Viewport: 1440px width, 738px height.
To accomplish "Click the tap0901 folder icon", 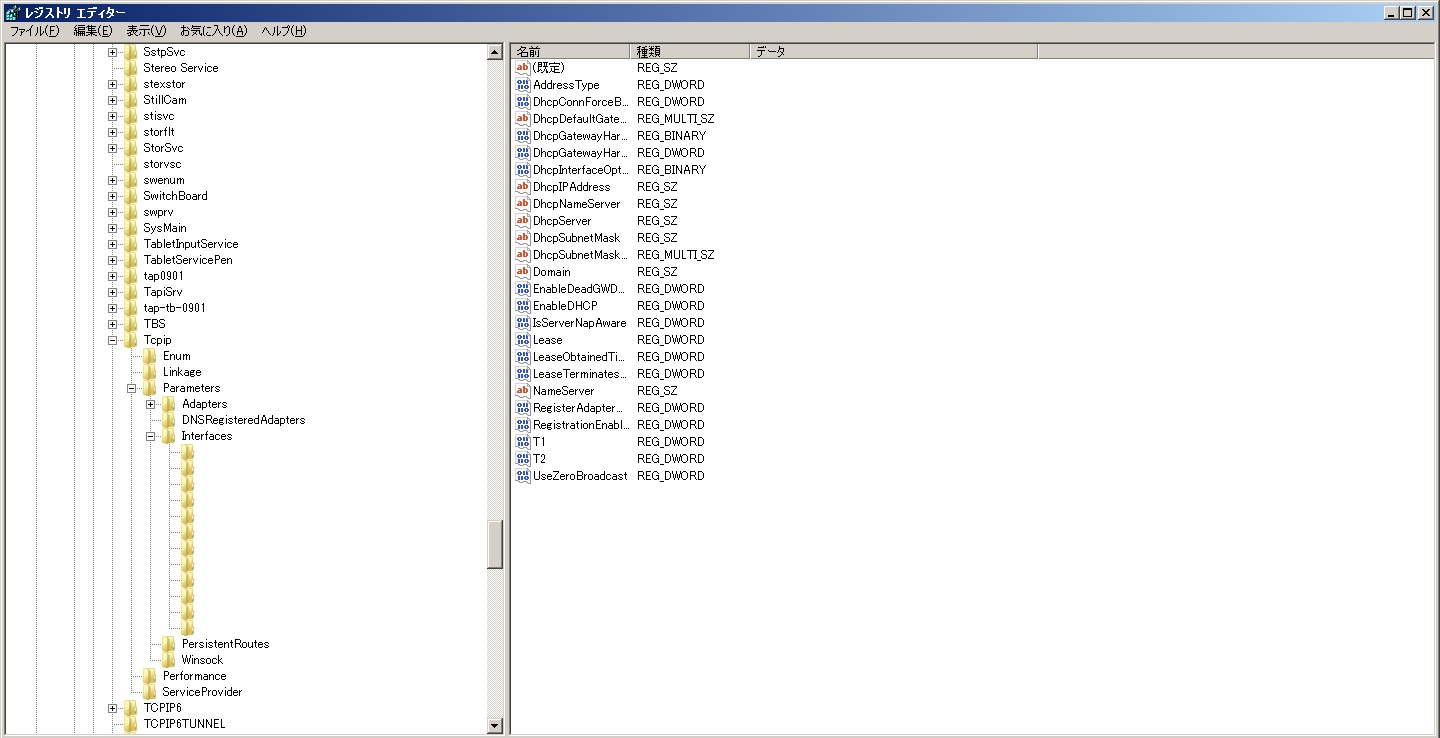I will point(130,276).
